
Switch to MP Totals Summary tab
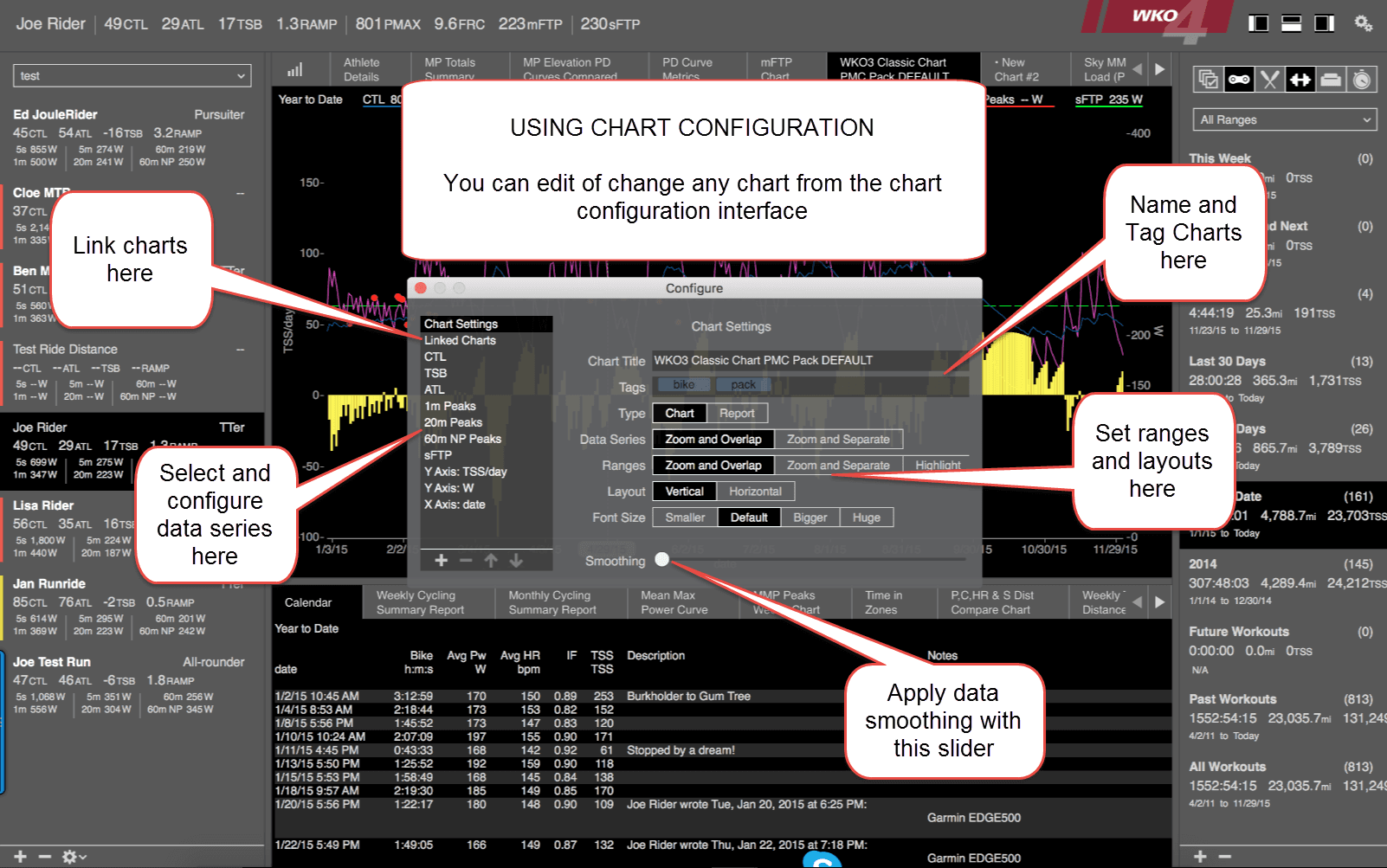point(449,69)
